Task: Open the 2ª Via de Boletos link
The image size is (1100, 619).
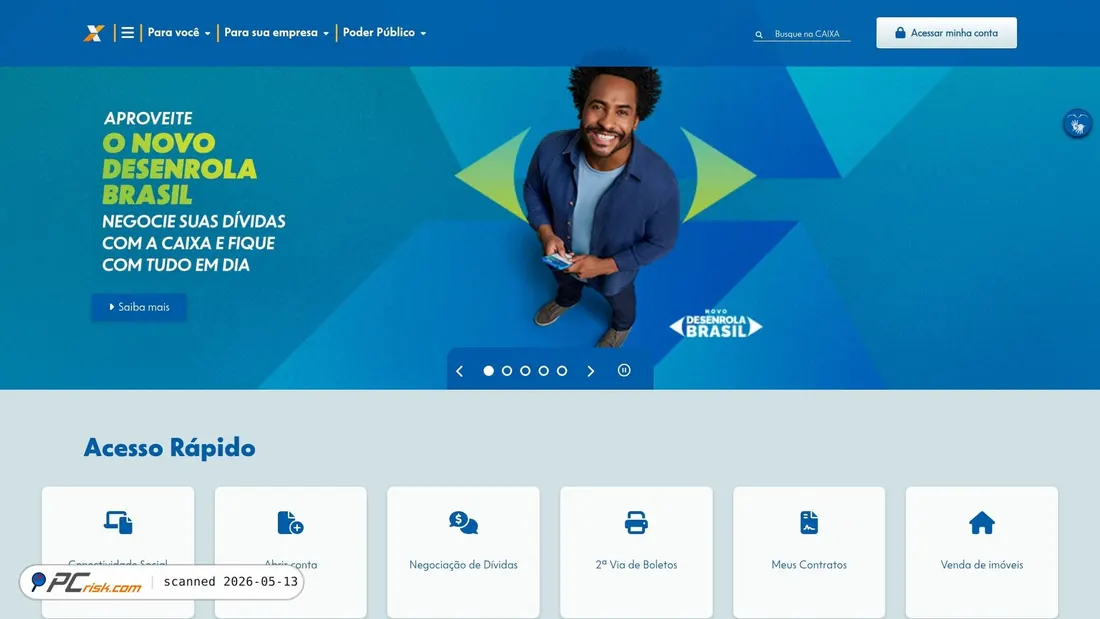Action: 636,565
